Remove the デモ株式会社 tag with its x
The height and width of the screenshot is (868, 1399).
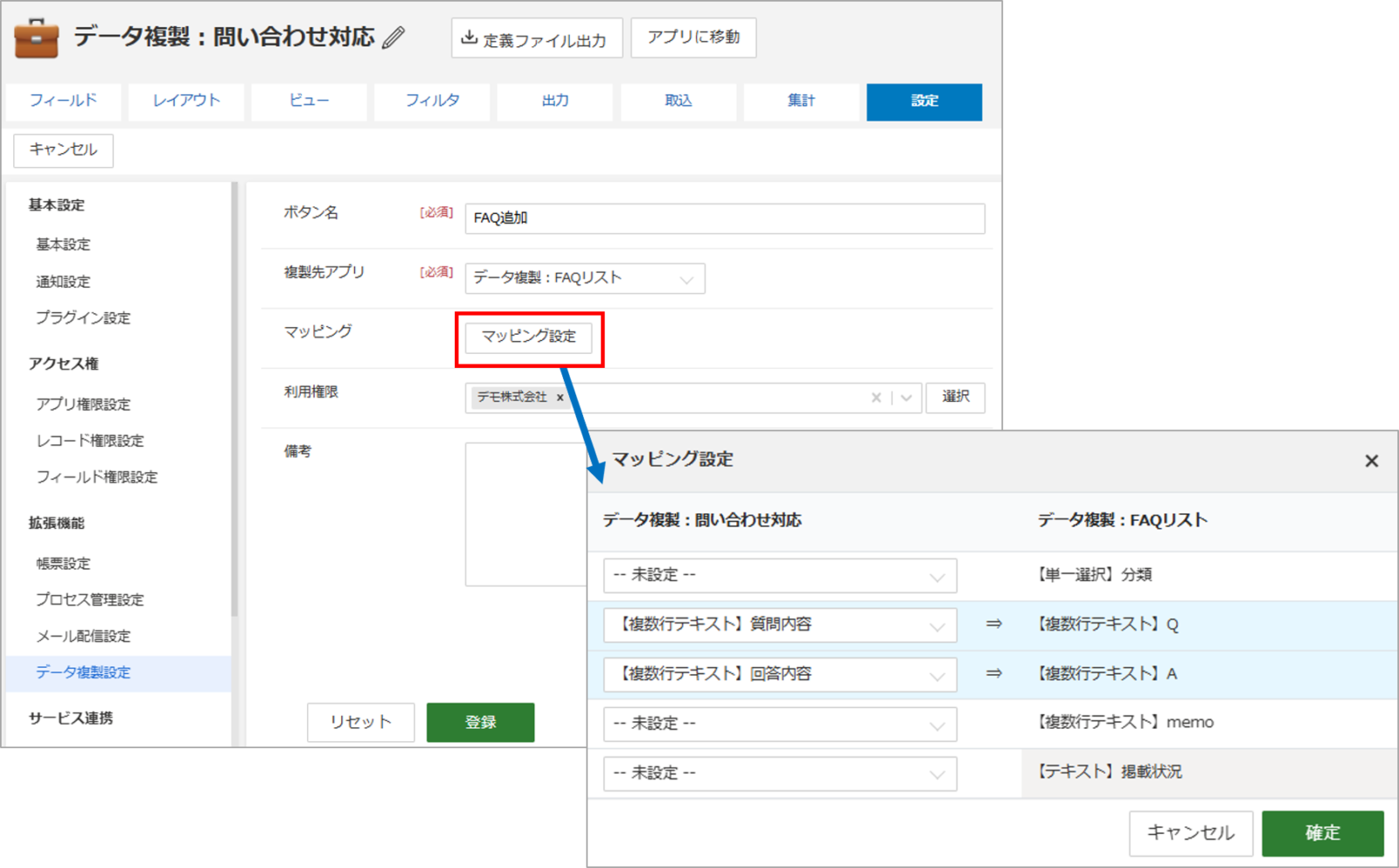pos(560,398)
